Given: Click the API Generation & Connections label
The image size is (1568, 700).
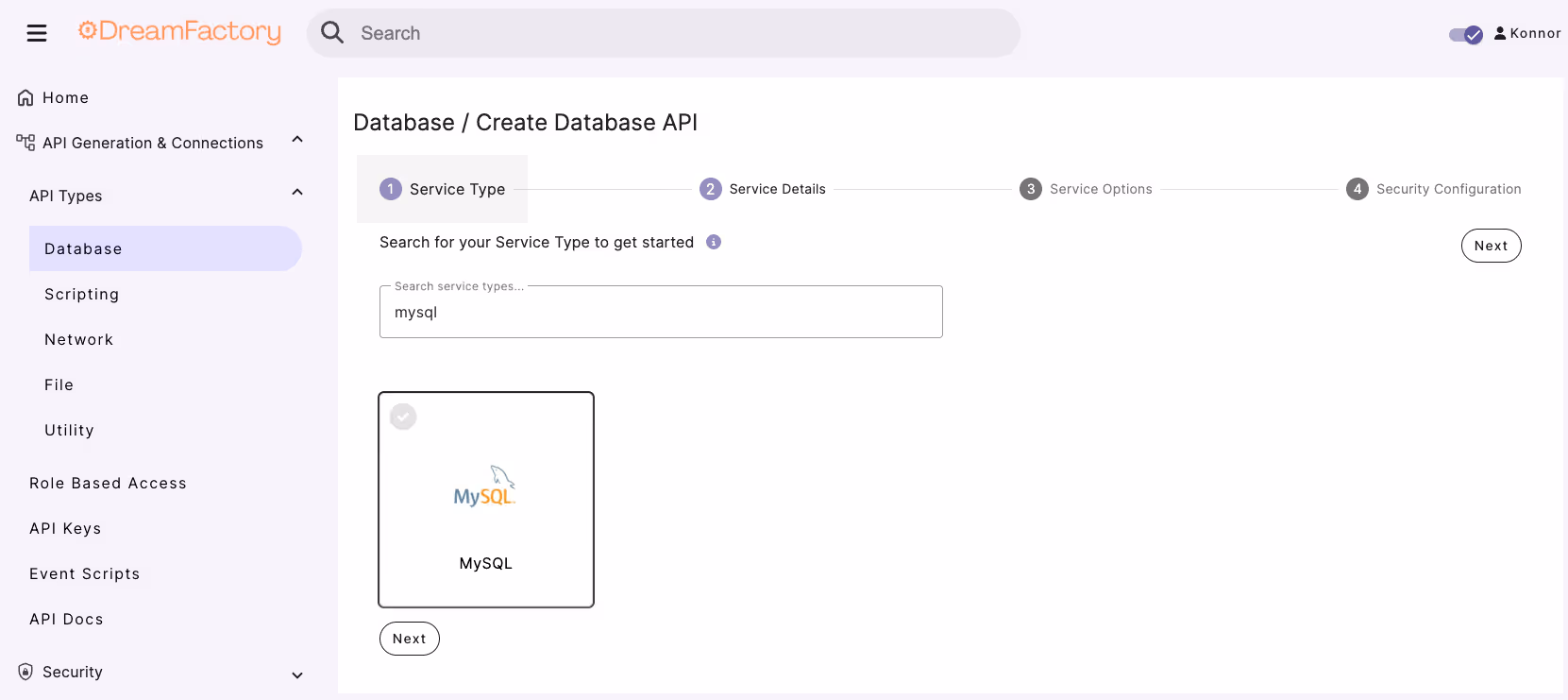Looking at the screenshot, I should 153,143.
